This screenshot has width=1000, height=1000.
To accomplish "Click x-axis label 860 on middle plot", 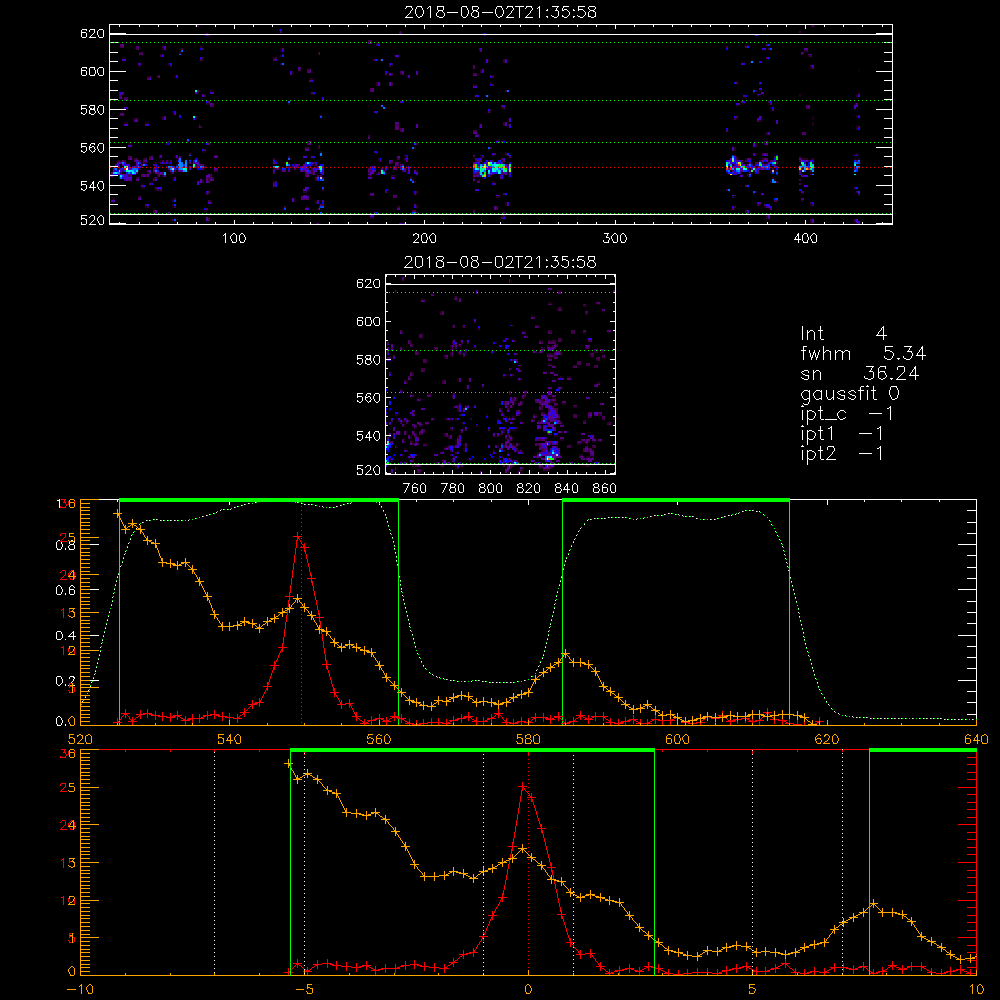I will coord(605,489).
